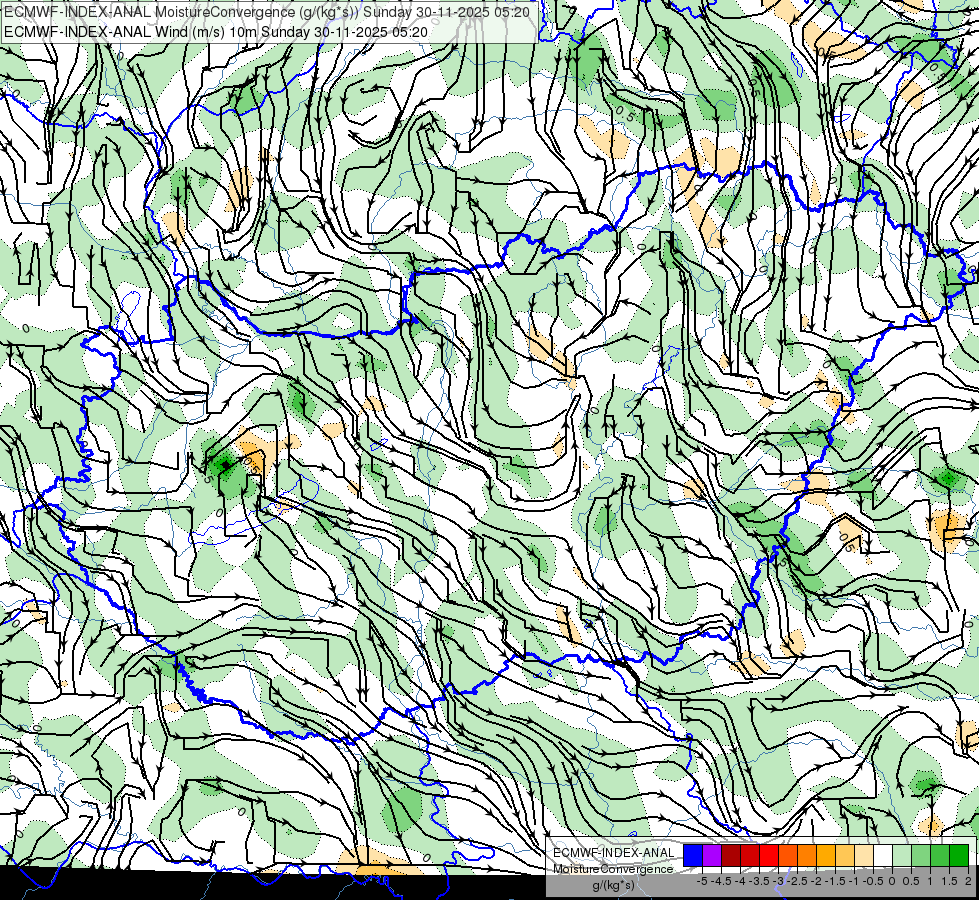Pick the dark maroon legend swatch
979x900 pixels.
731,855
